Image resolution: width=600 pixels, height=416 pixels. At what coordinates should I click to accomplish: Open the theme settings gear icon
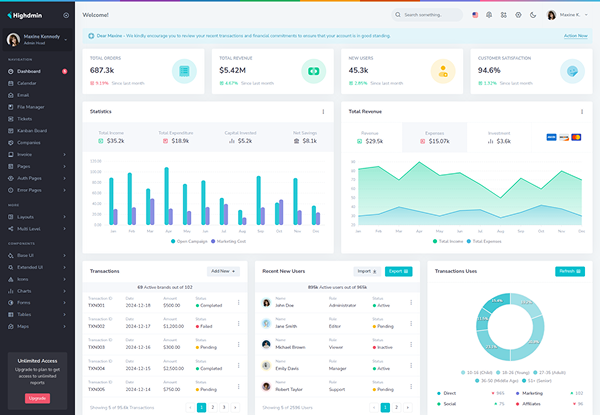click(x=518, y=15)
